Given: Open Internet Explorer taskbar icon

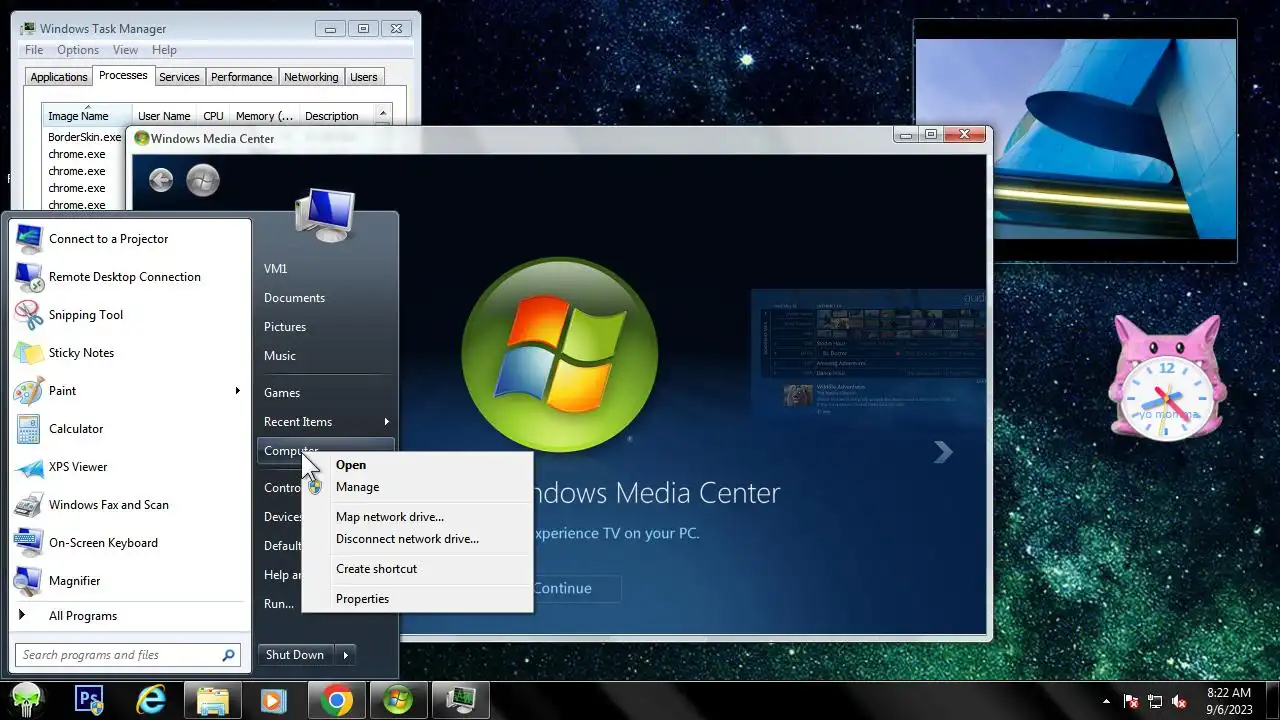Looking at the screenshot, I should (151, 700).
